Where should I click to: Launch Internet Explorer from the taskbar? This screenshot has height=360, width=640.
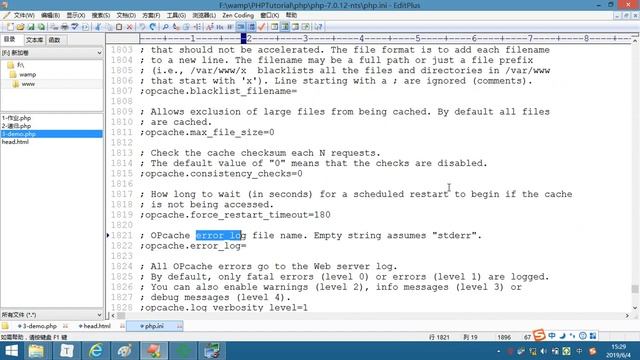(96, 351)
